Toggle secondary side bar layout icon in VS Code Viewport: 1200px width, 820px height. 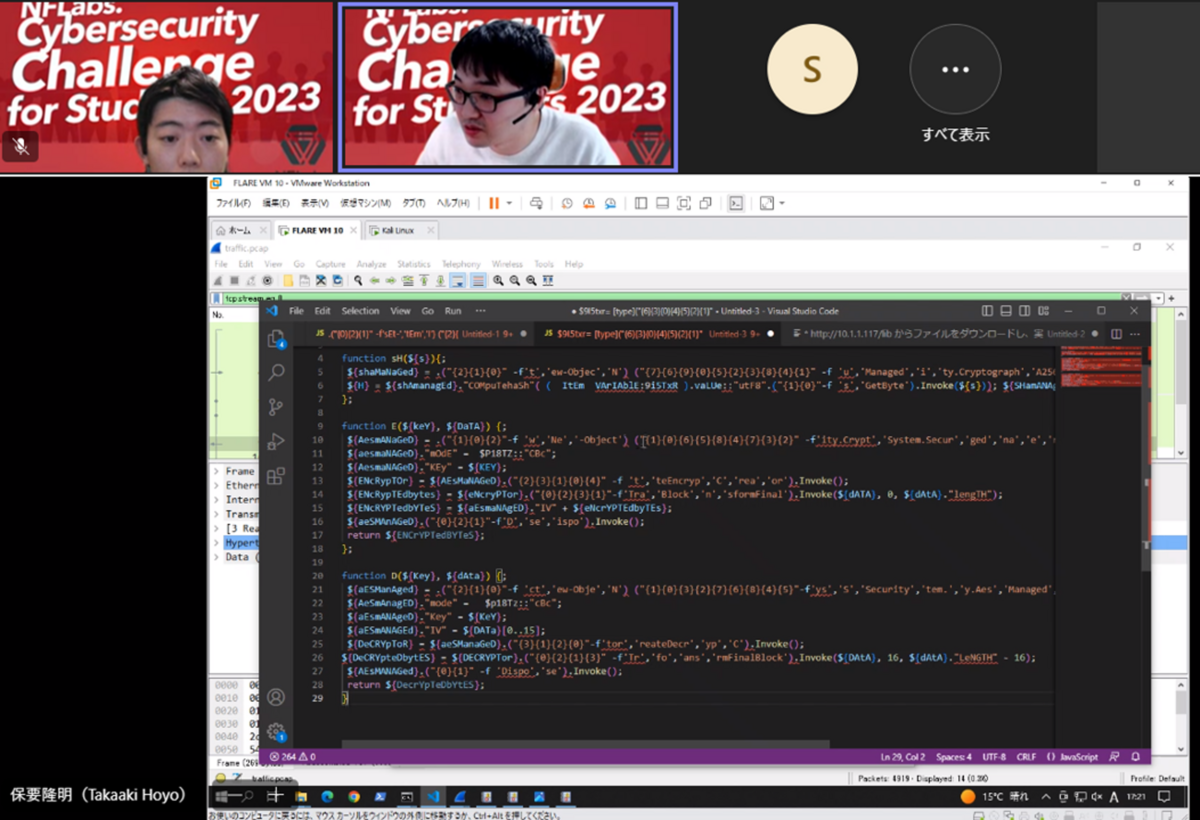(x=1024, y=311)
